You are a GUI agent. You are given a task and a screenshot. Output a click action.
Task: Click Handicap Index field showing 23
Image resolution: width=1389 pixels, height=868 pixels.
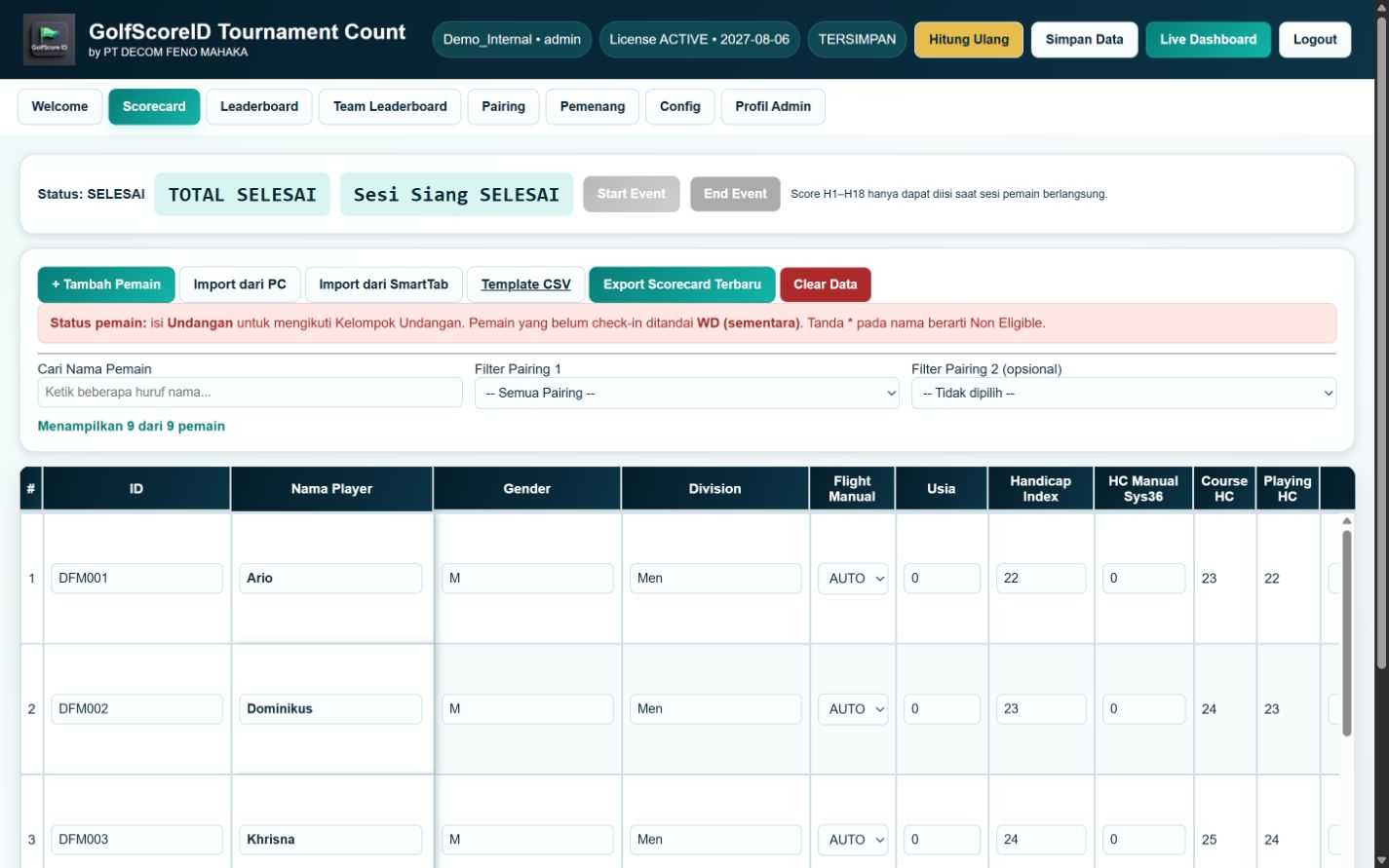(x=1041, y=708)
